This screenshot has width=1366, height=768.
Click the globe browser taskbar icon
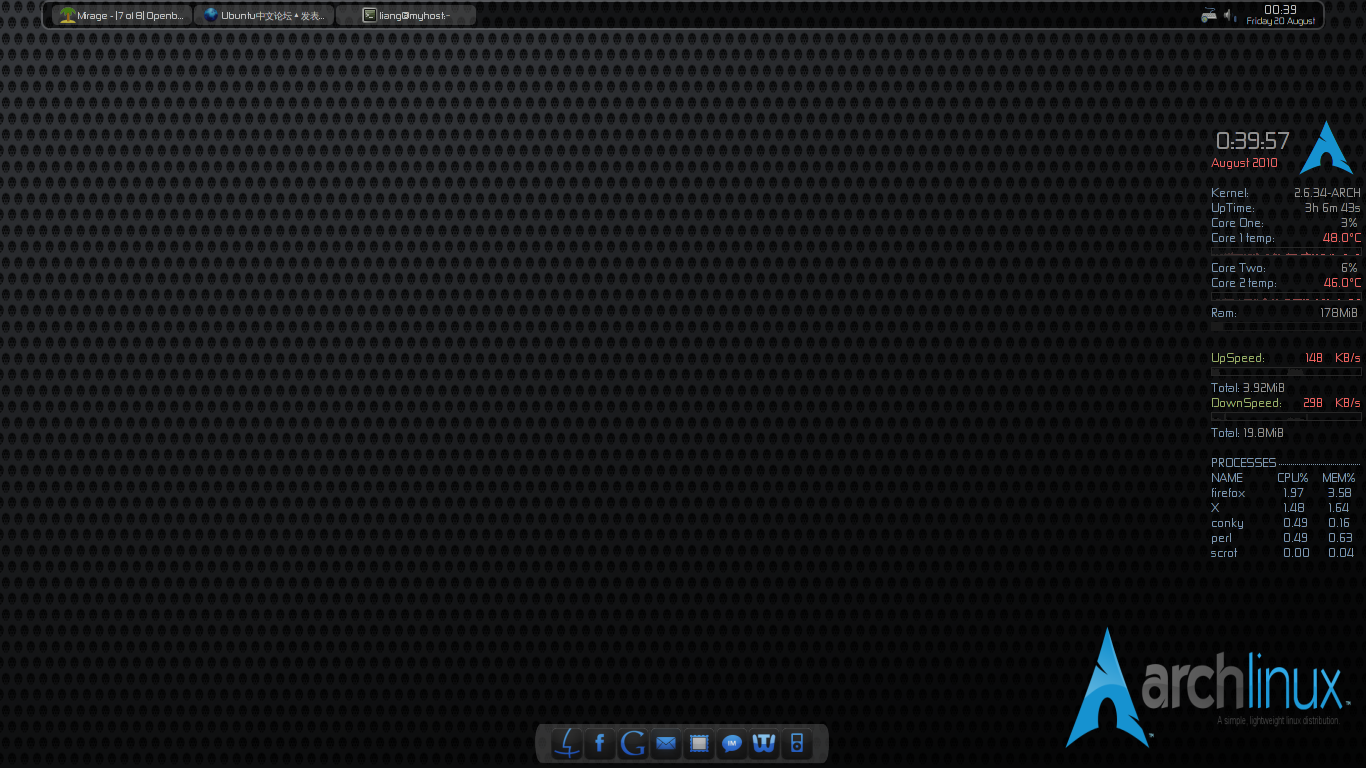[210, 15]
